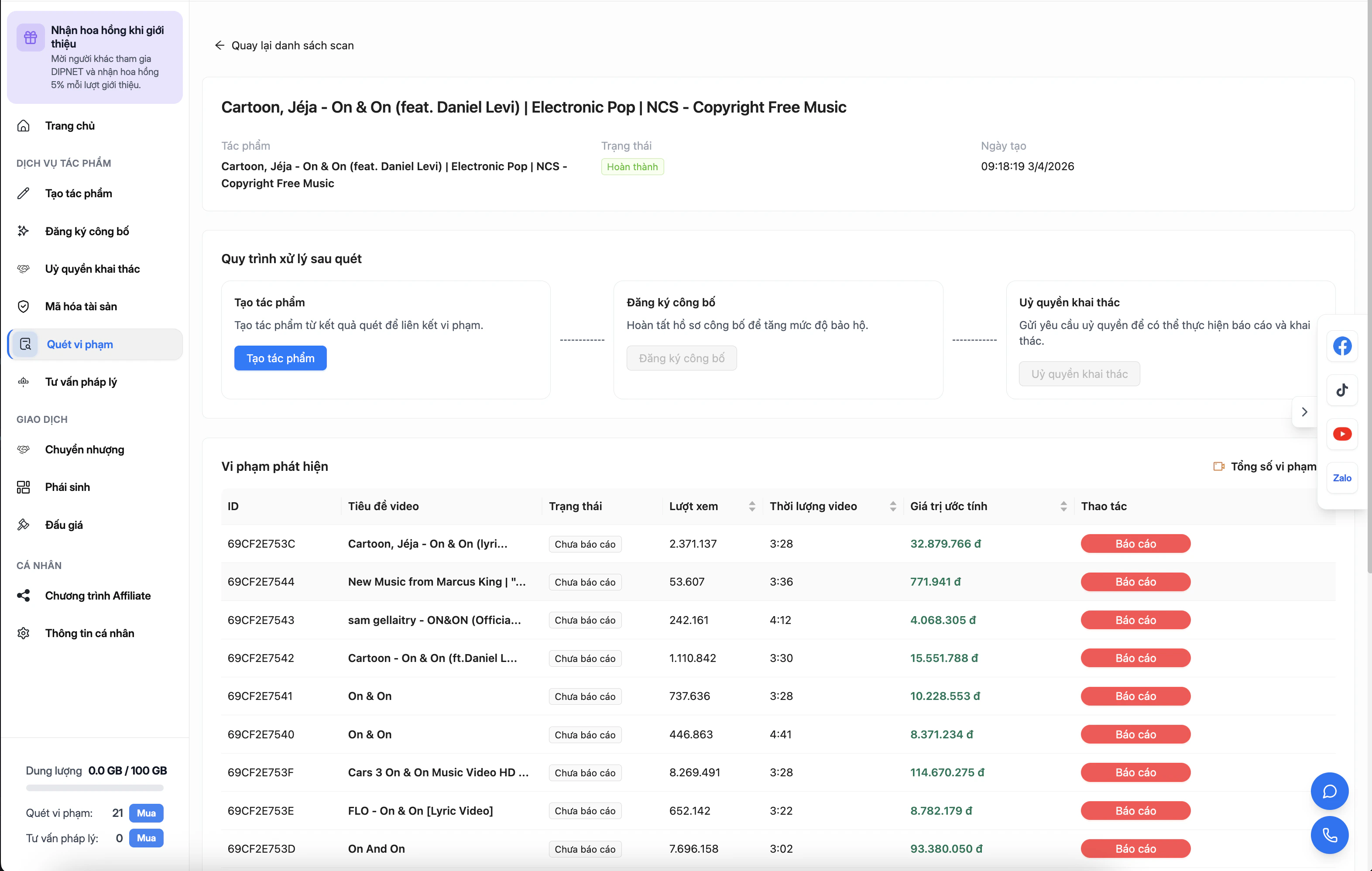This screenshot has height=871, width=1372.
Task: Report violation 69CF2E753D with Báo cáo
Action: pos(1135,849)
